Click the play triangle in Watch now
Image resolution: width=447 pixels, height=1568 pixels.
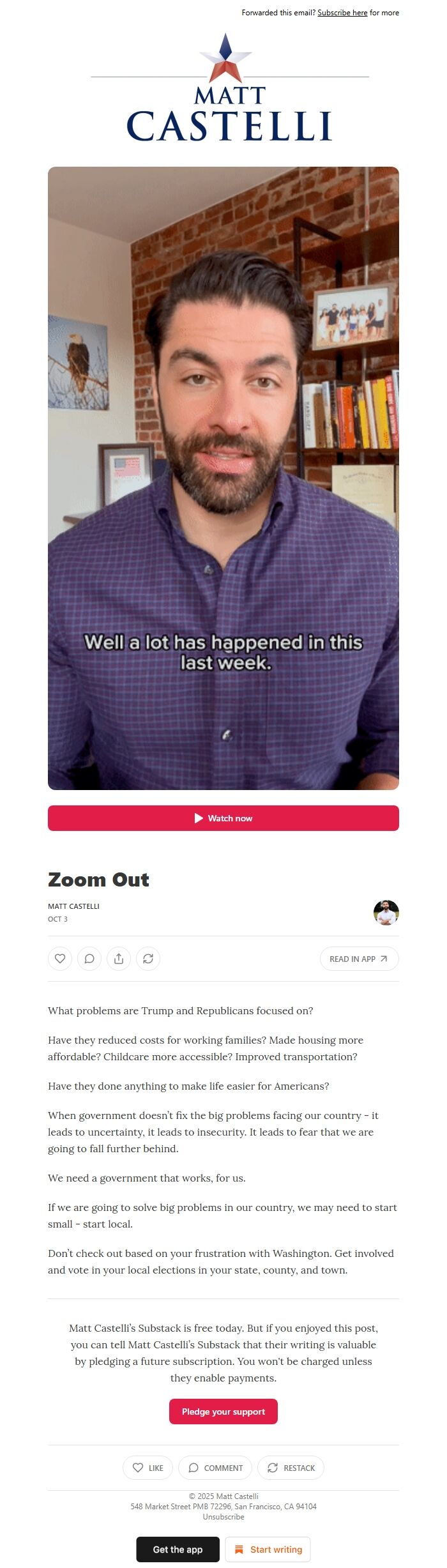[x=199, y=818]
